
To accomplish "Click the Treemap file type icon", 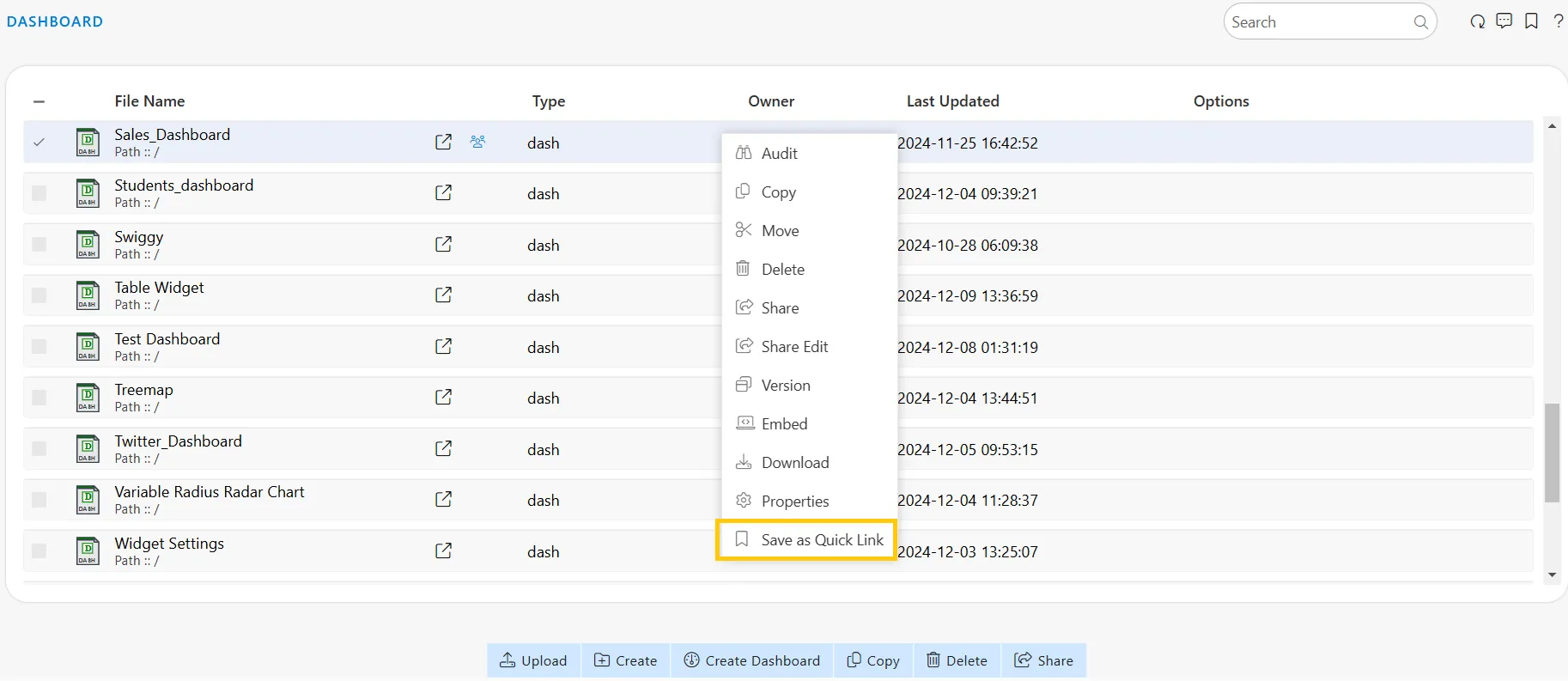I will (x=88, y=398).
